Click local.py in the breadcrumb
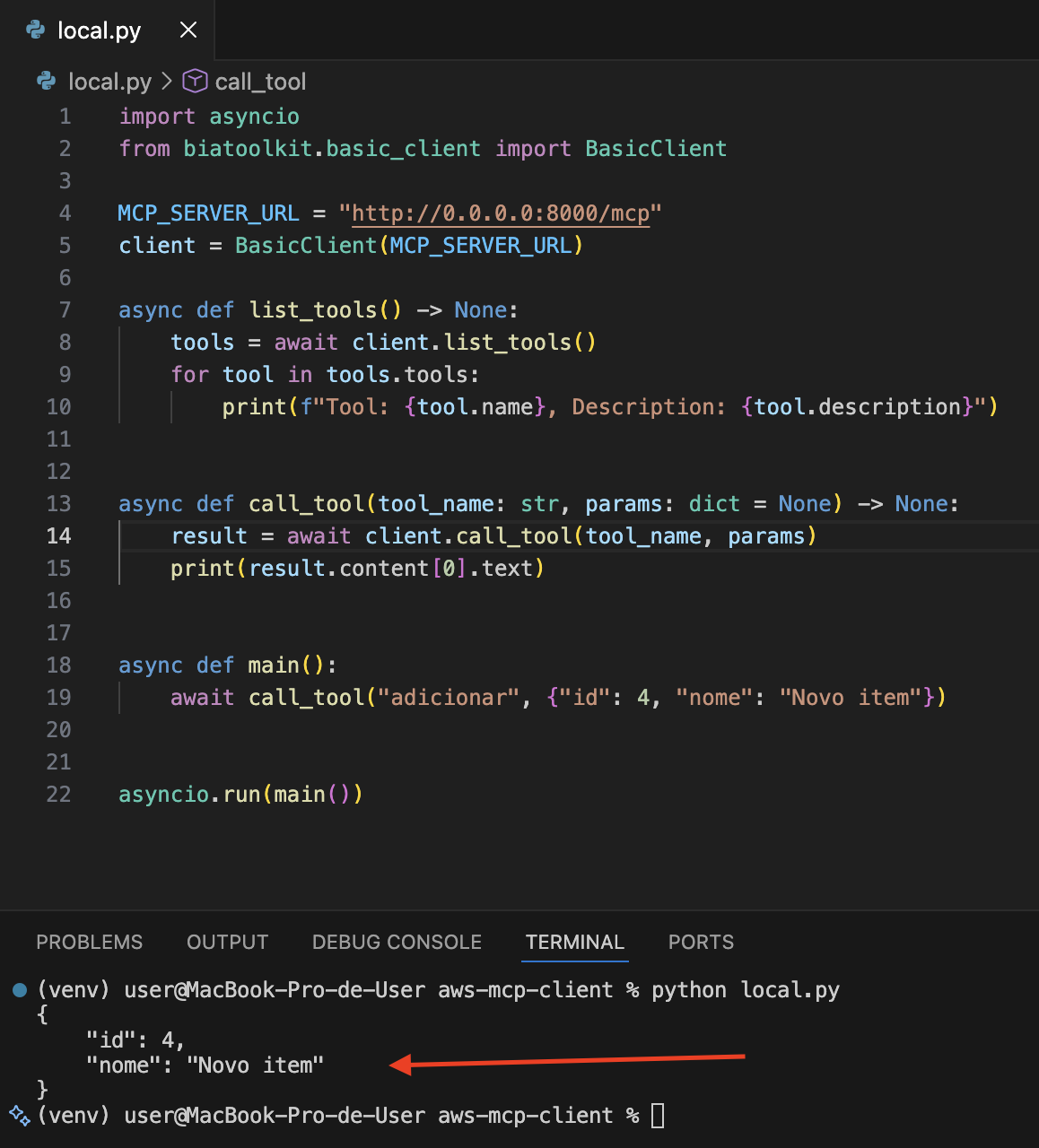 (x=109, y=82)
